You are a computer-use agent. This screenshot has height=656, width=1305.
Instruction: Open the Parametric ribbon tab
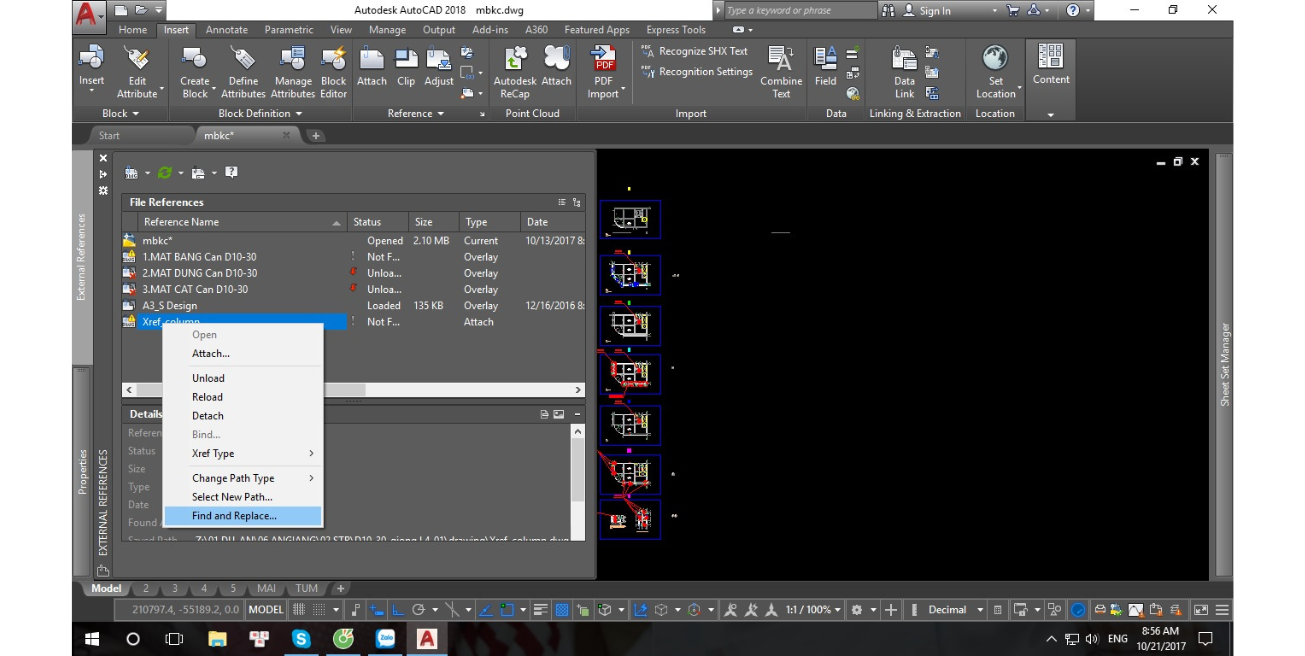(x=289, y=30)
